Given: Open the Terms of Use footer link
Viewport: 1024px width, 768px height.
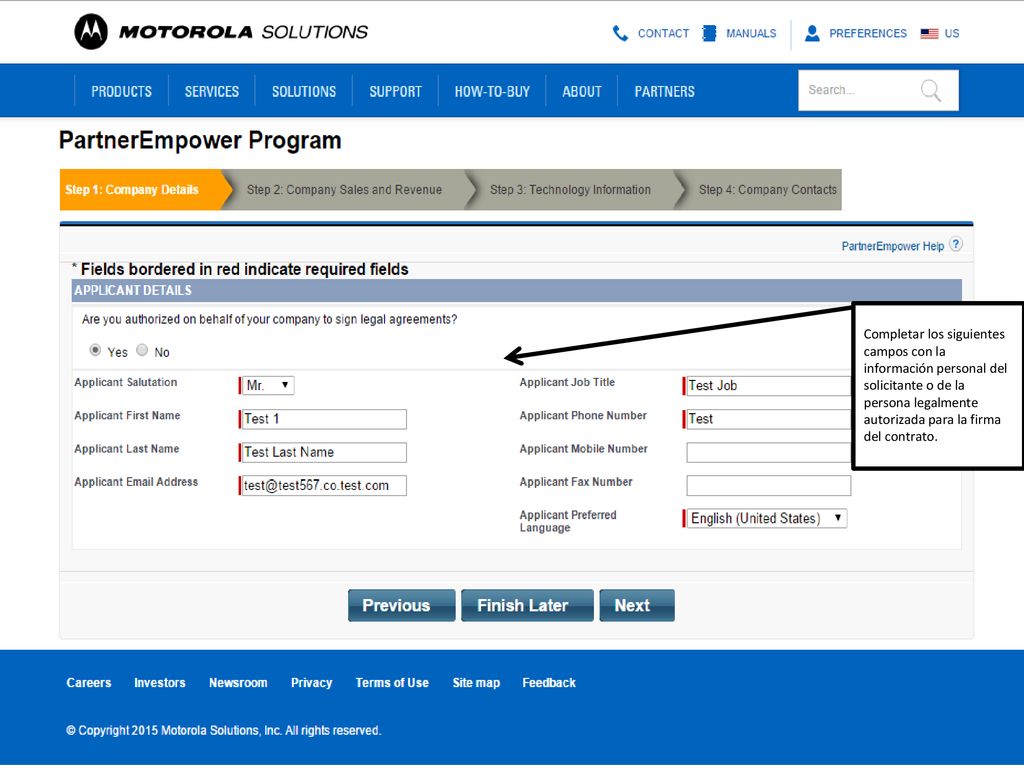Looking at the screenshot, I should (392, 682).
